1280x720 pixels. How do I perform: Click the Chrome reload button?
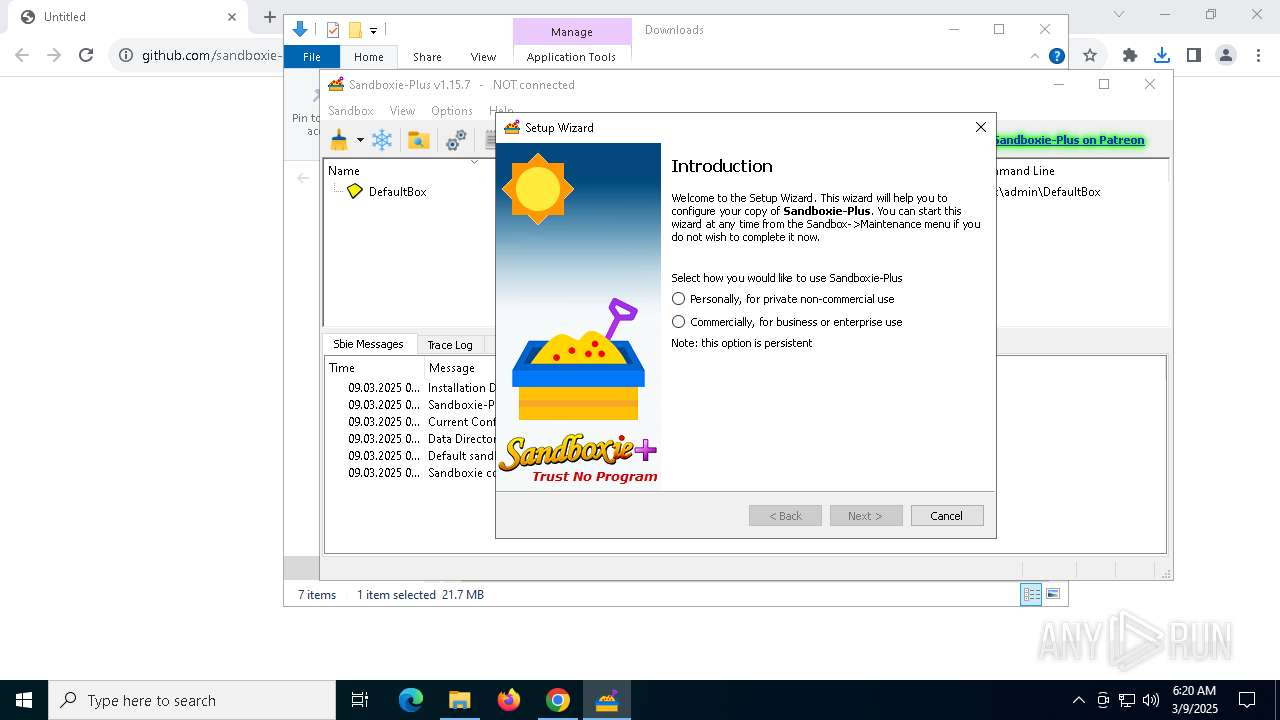[x=86, y=55]
